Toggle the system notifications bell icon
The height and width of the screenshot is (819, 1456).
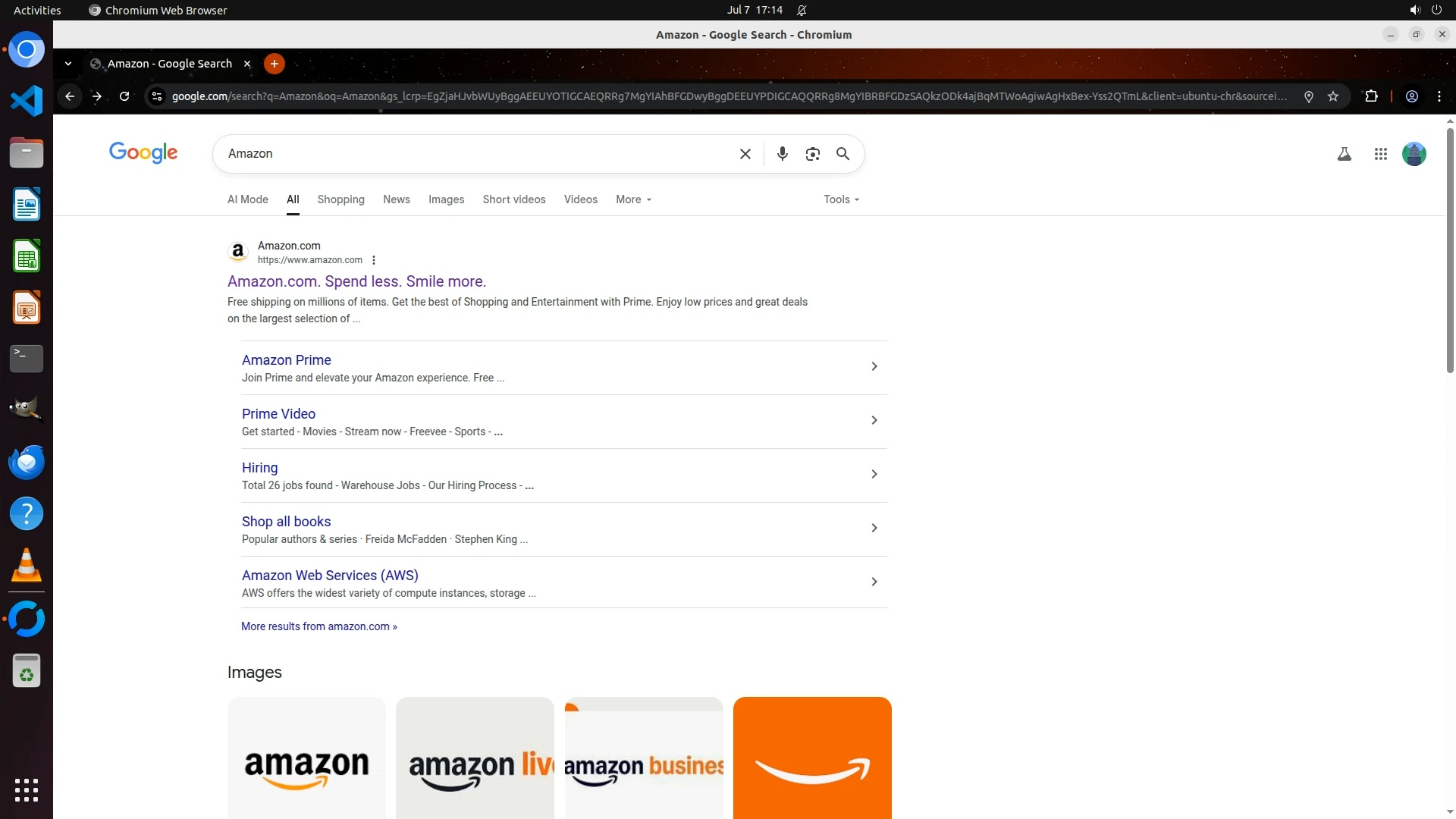(802, 10)
